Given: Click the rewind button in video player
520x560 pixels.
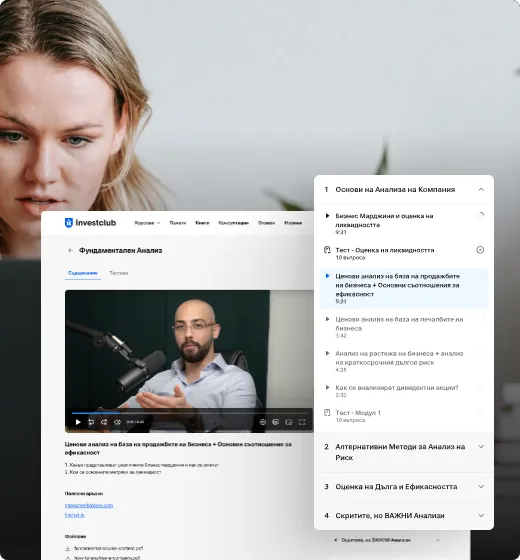Looking at the screenshot, I should point(91,422).
